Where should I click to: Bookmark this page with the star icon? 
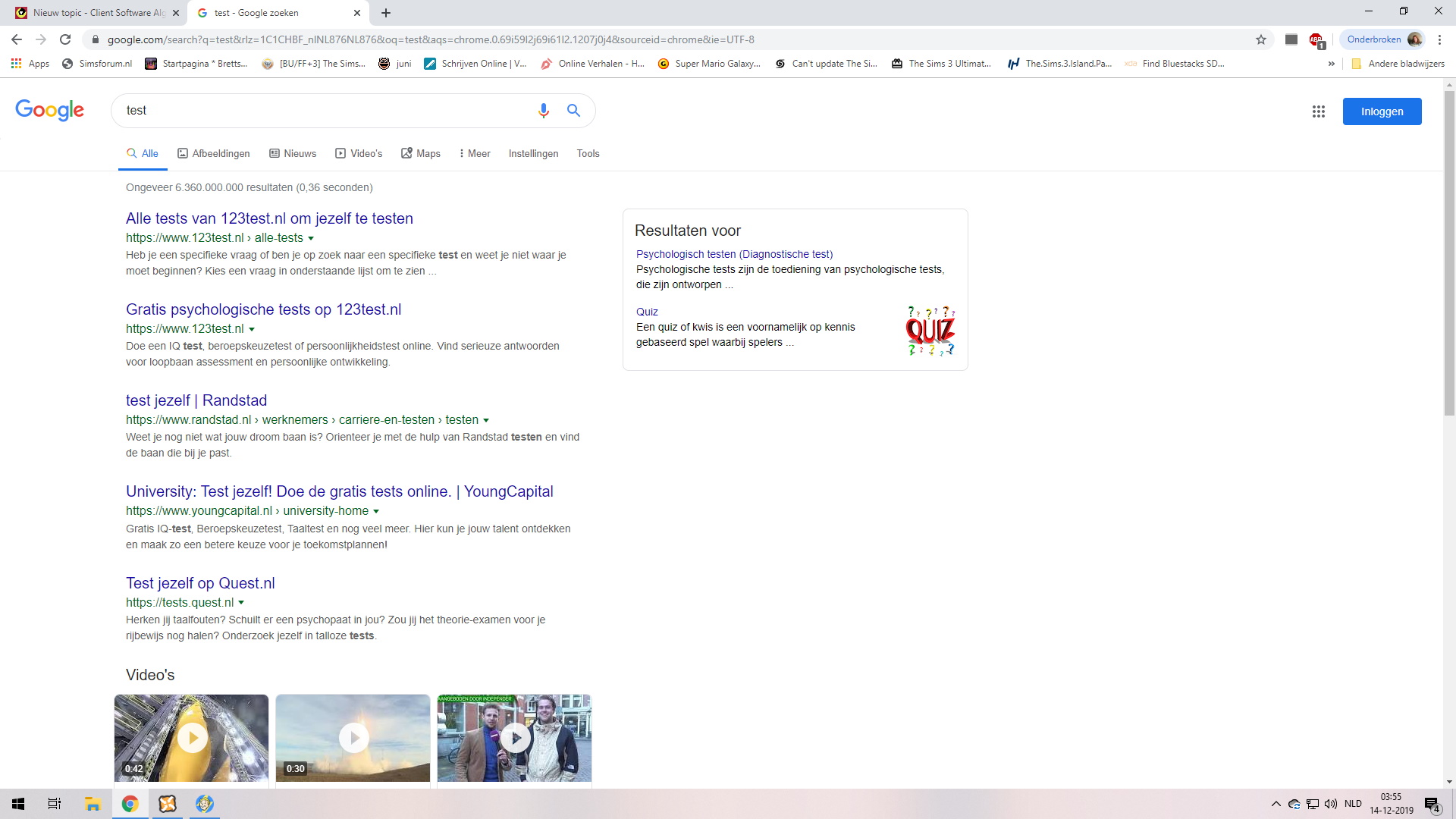tap(1261, 39)
